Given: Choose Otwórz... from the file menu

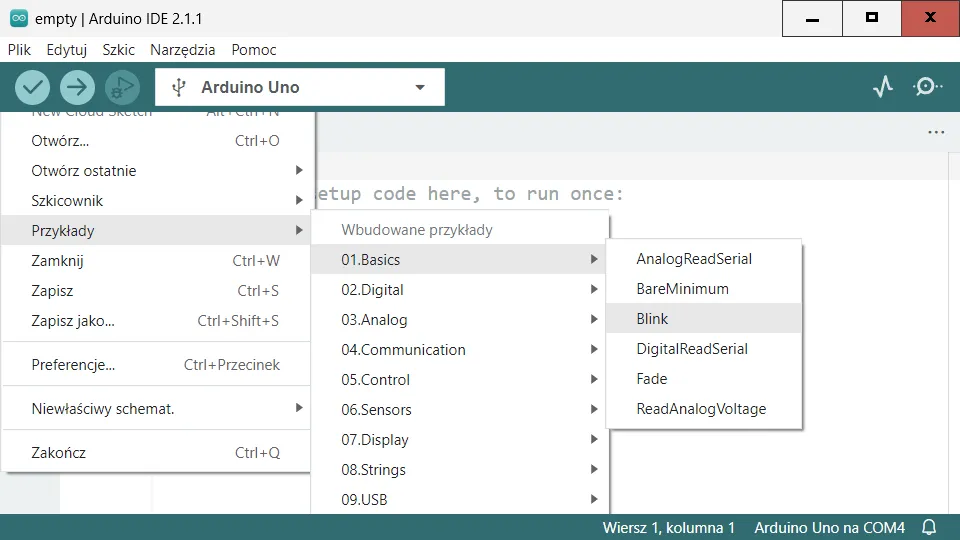Looking at the screenshot, I should click(156, 141).
